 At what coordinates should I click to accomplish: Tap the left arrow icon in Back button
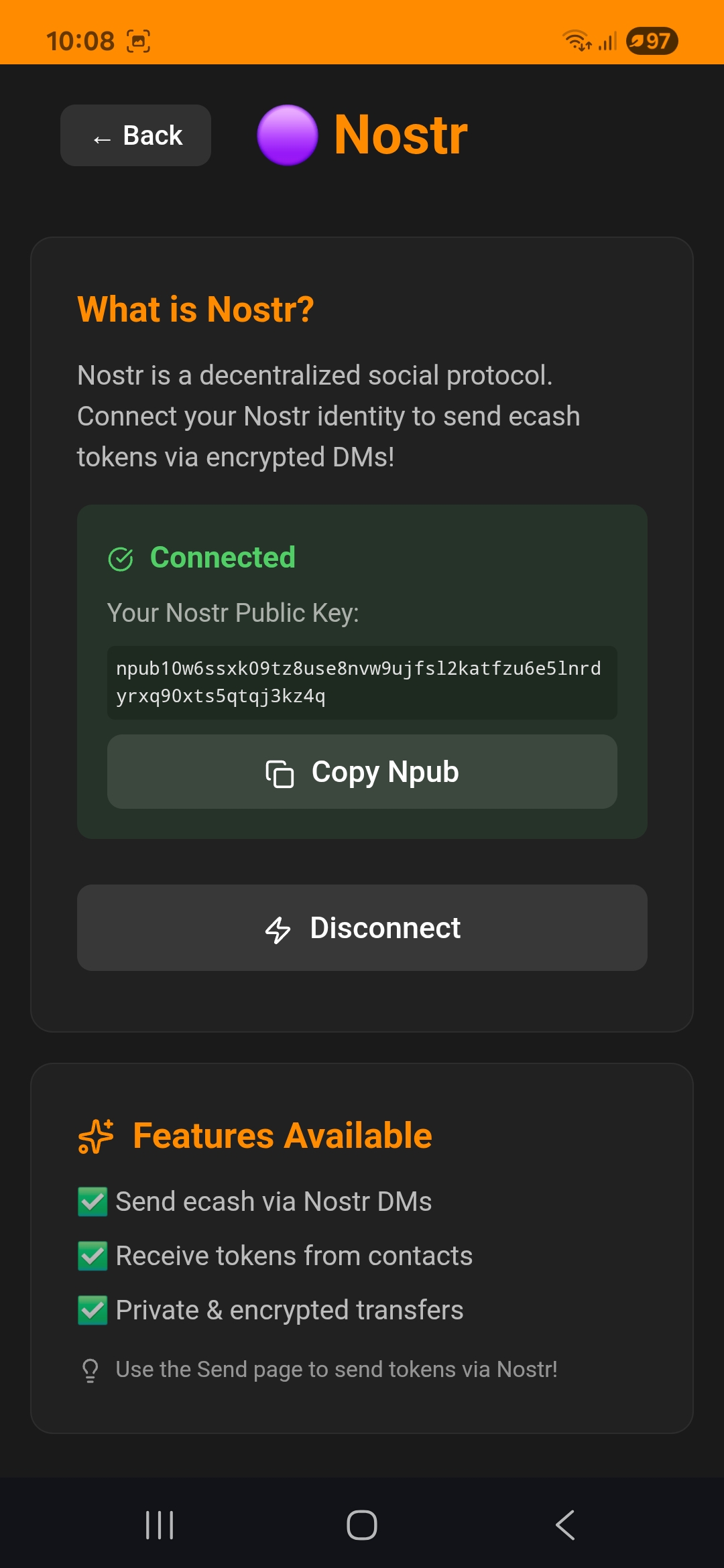[x=101, y=136]
